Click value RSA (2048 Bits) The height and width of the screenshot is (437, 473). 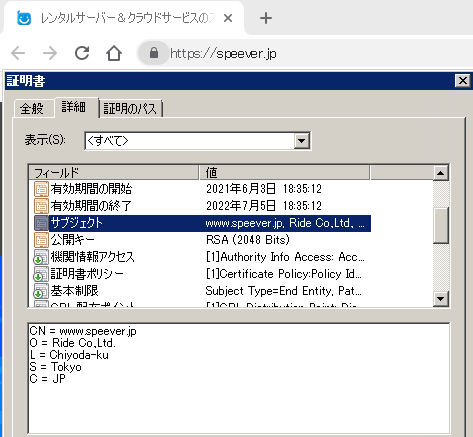coord(248,240)
